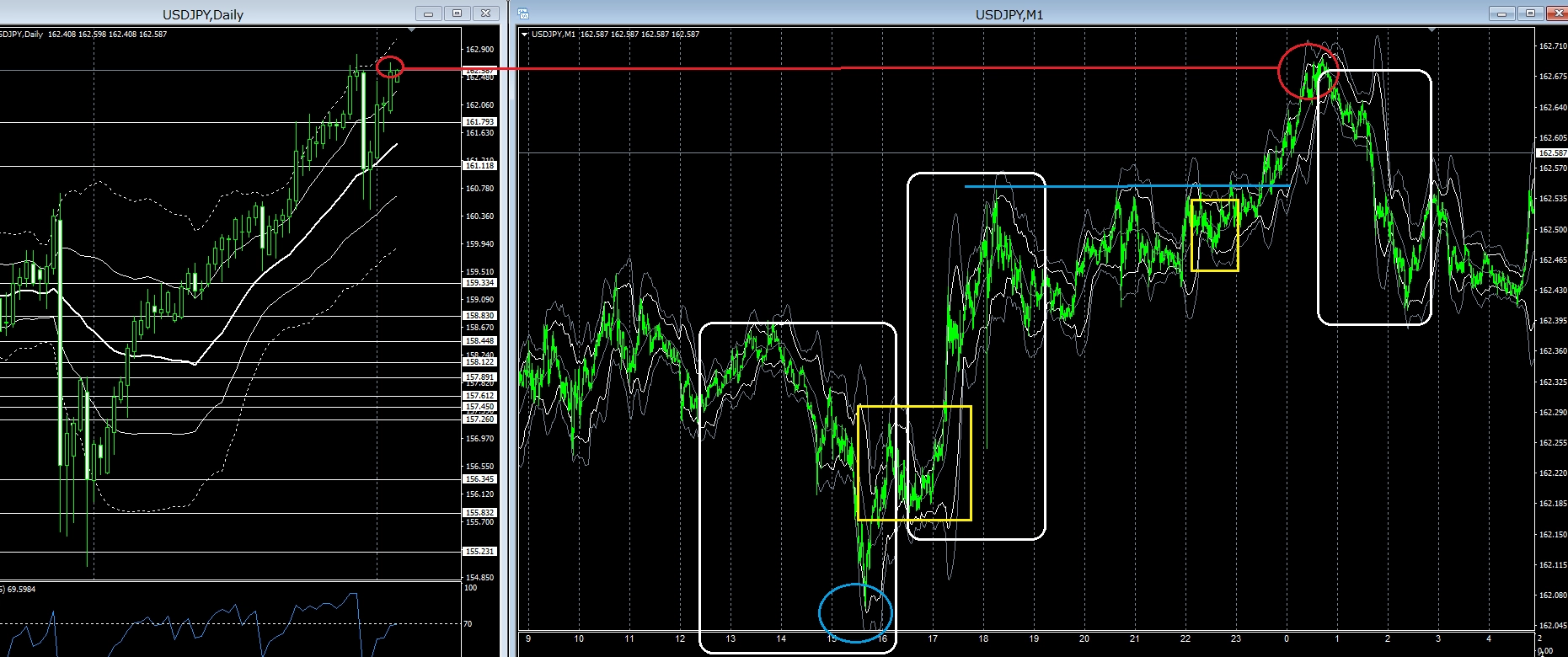Click 162.675 on the M1 price scale

(1553, 77)
